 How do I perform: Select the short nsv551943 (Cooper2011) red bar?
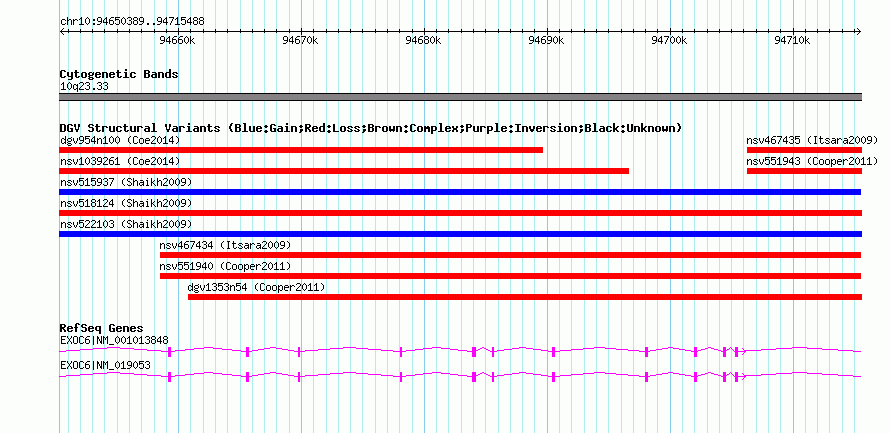point(804,171)
